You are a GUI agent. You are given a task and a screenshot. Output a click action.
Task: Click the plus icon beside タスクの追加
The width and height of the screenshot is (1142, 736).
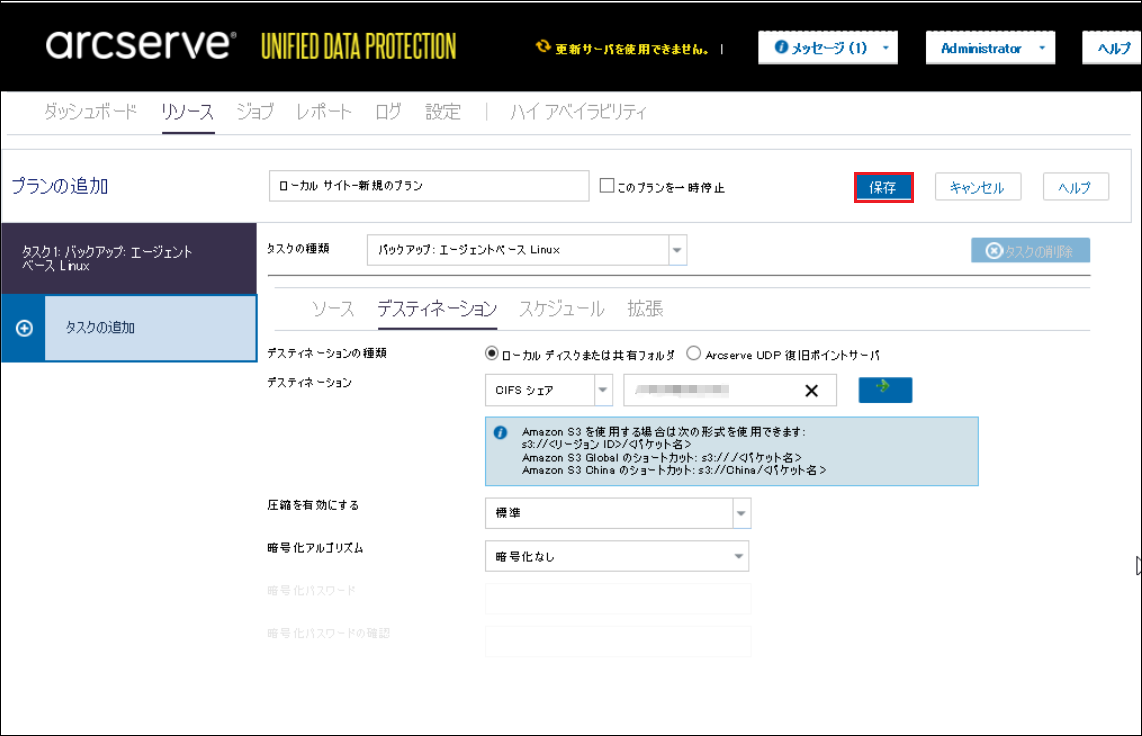24,328
